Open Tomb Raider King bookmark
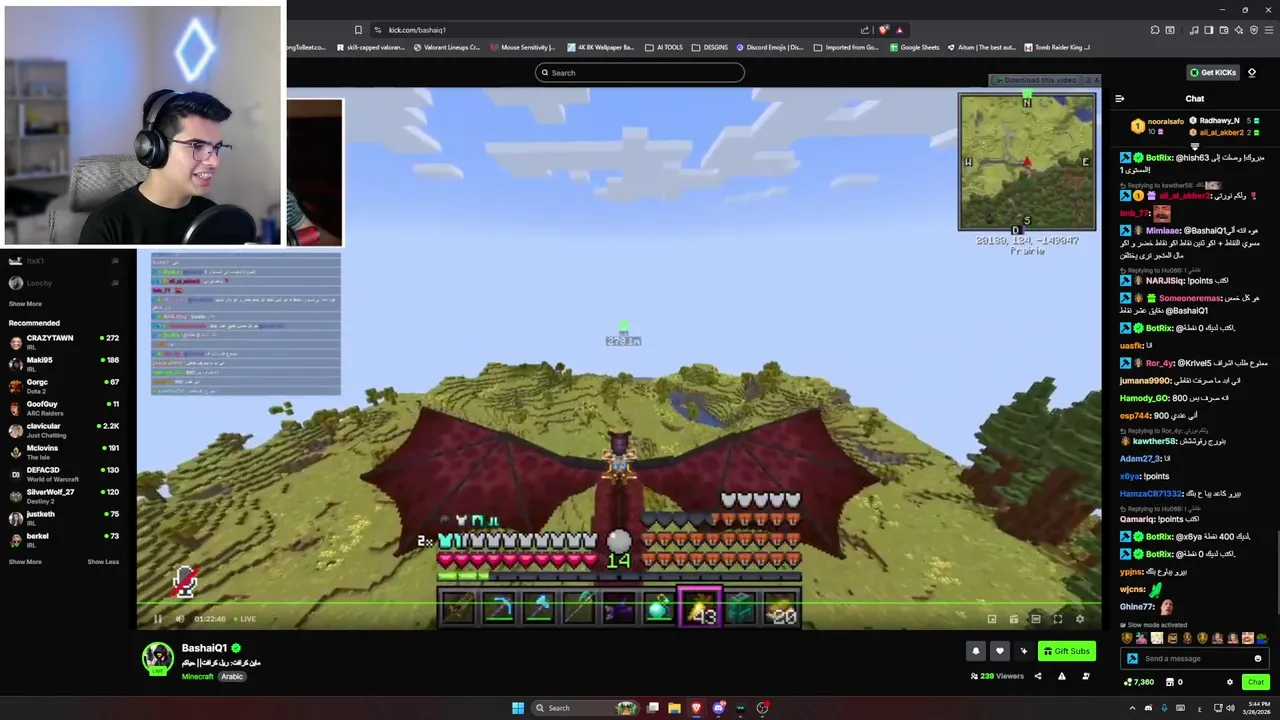 (1057, 47)
